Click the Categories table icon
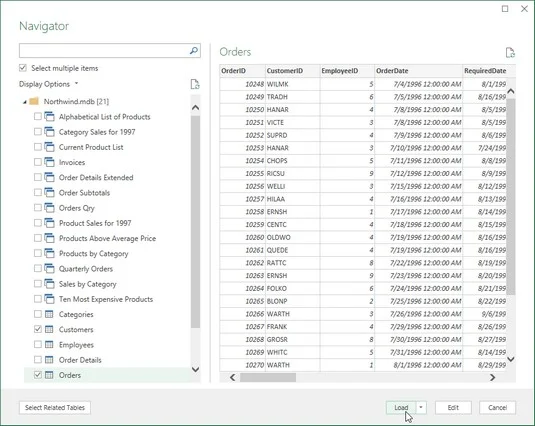Screen dimensions: 535x426 [49, 314]
